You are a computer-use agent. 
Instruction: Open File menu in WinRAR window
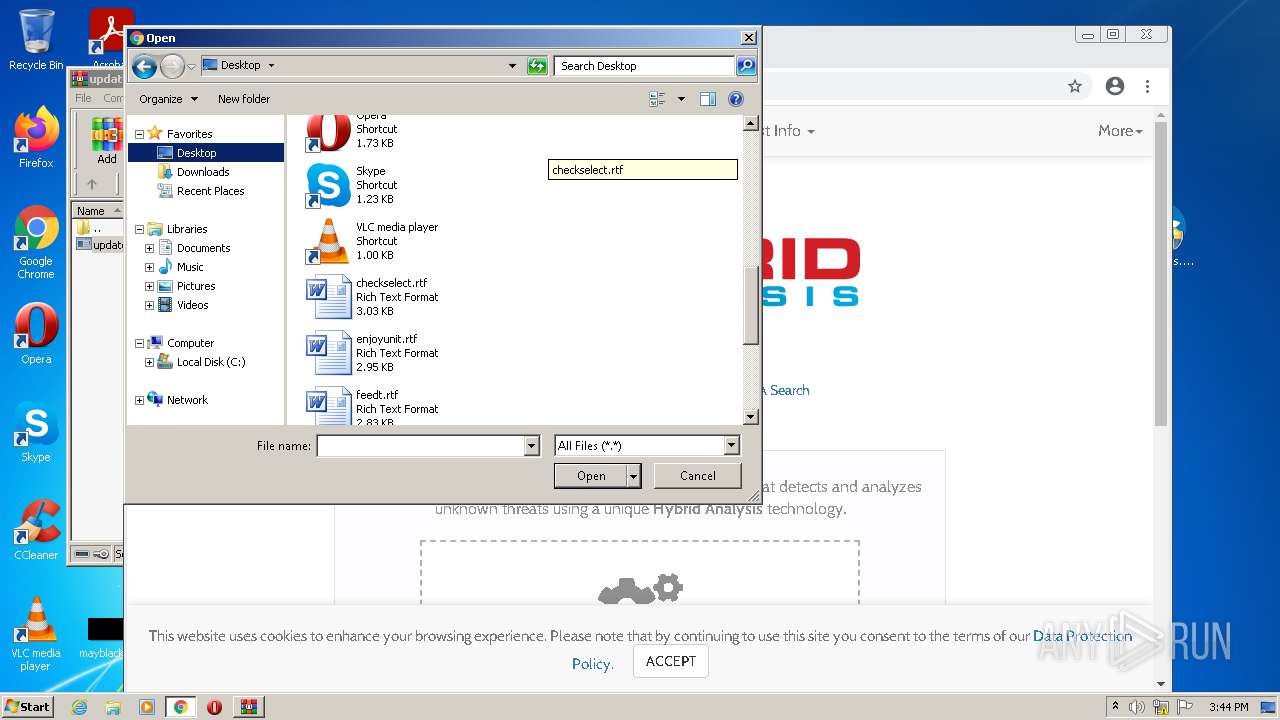click(x=83, y=98)
